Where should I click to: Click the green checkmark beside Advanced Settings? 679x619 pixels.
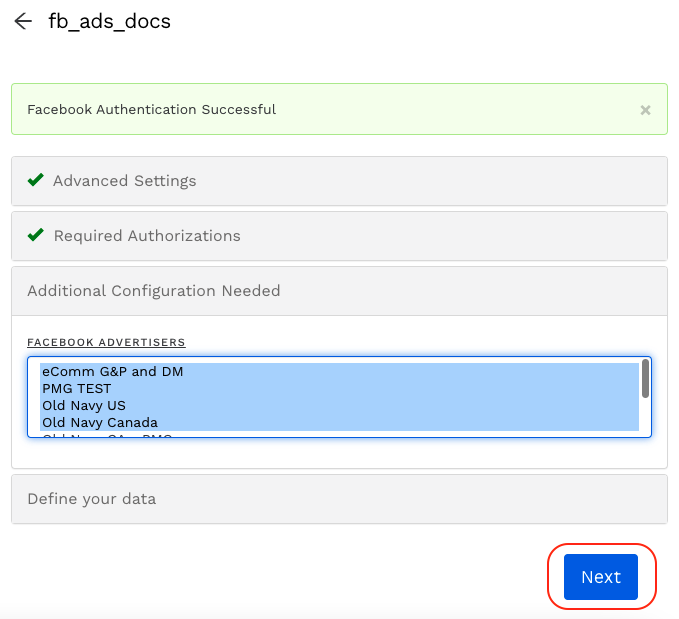36,181
